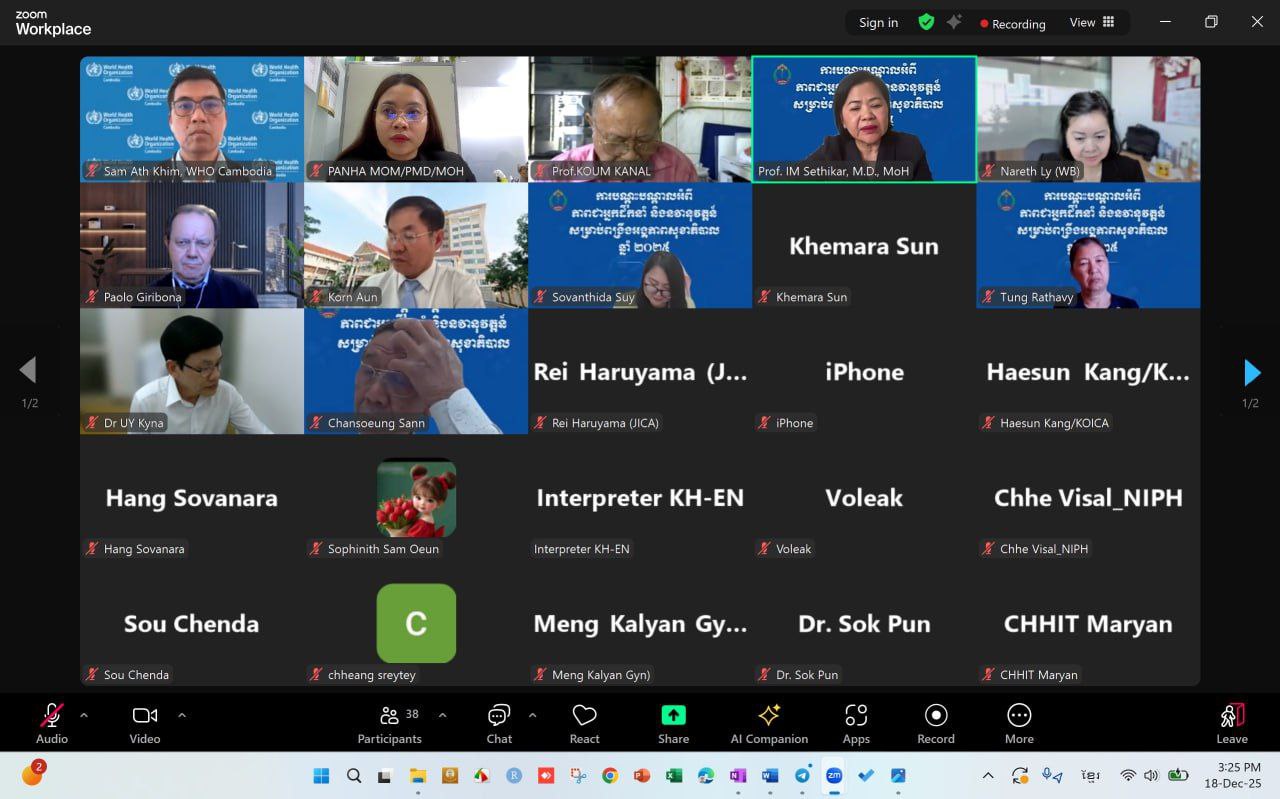Click the Record button in toolbar
The image size is (1280, 799).
tap(936, 724)
